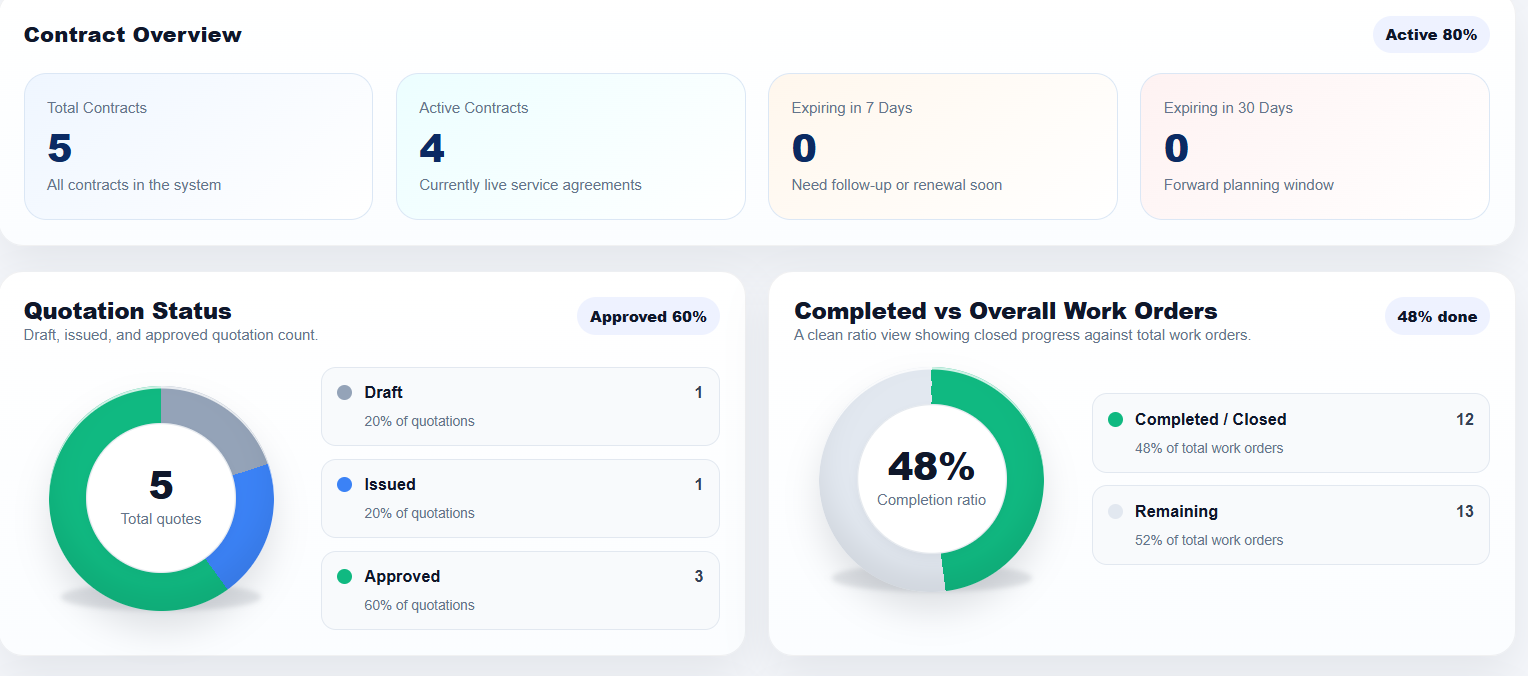
Task: Open the Completed / Closed work orders row
Action: pos(1291,433)
